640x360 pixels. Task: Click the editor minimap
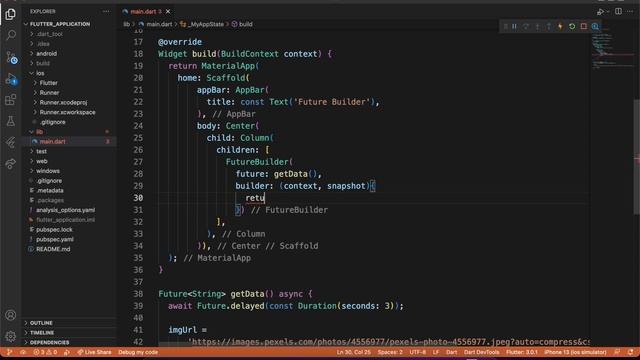tap(612, 51)
